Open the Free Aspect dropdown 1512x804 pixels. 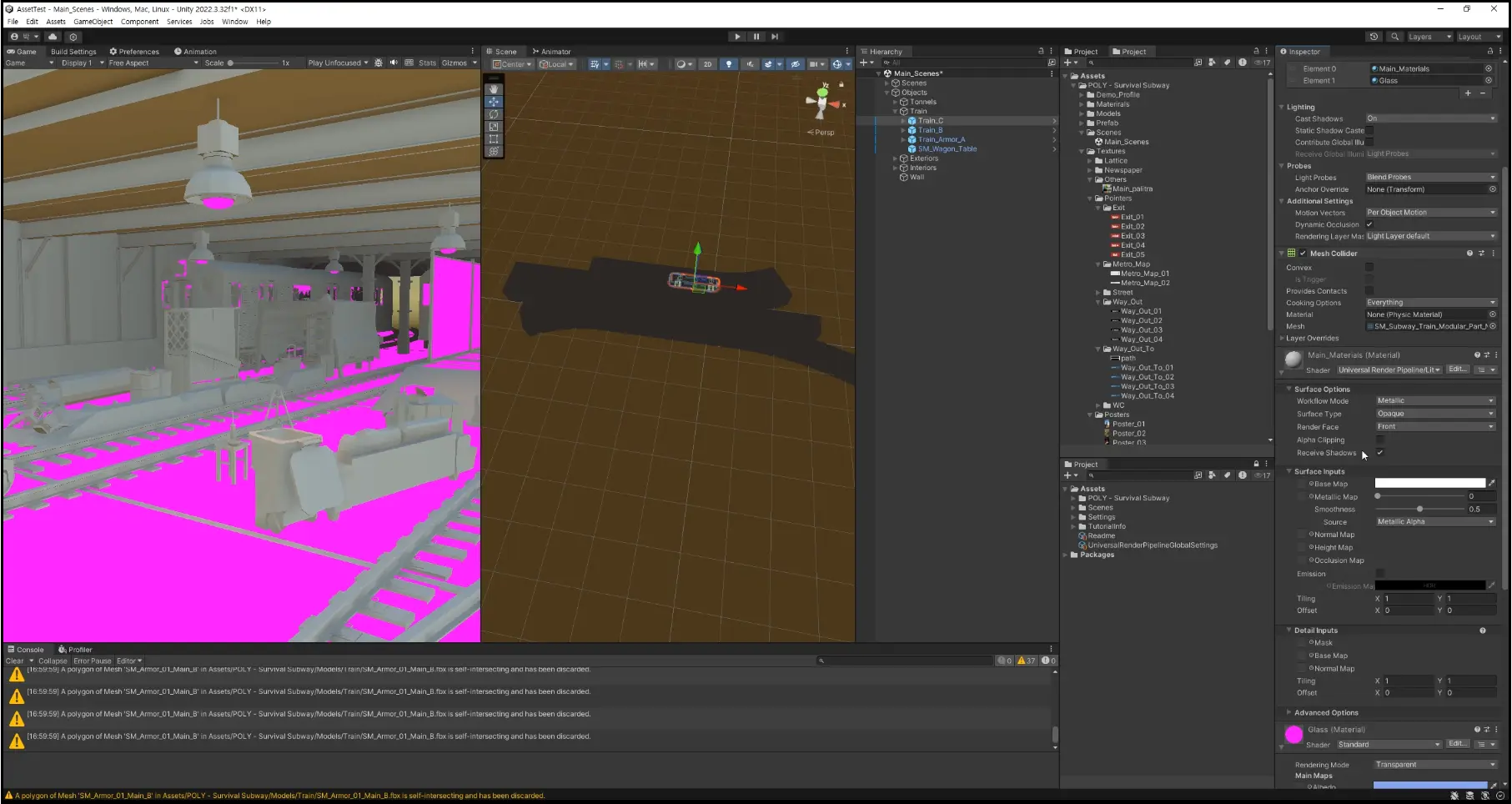click(x=153, y=63)
